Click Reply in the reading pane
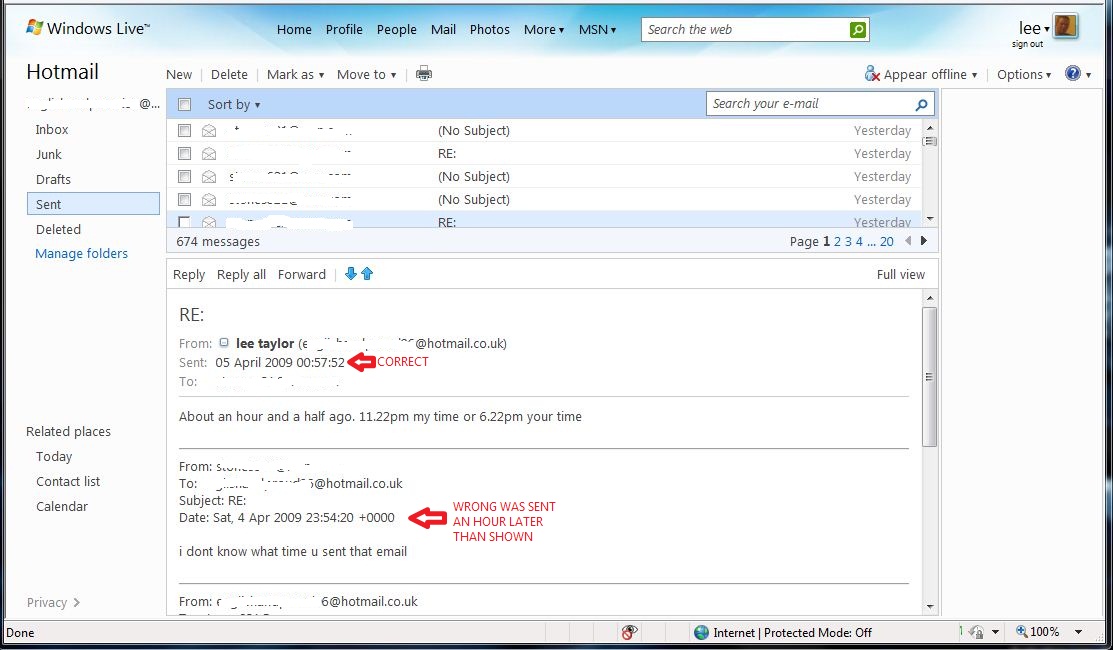The image size is (1113, 650). pos(189,274)
